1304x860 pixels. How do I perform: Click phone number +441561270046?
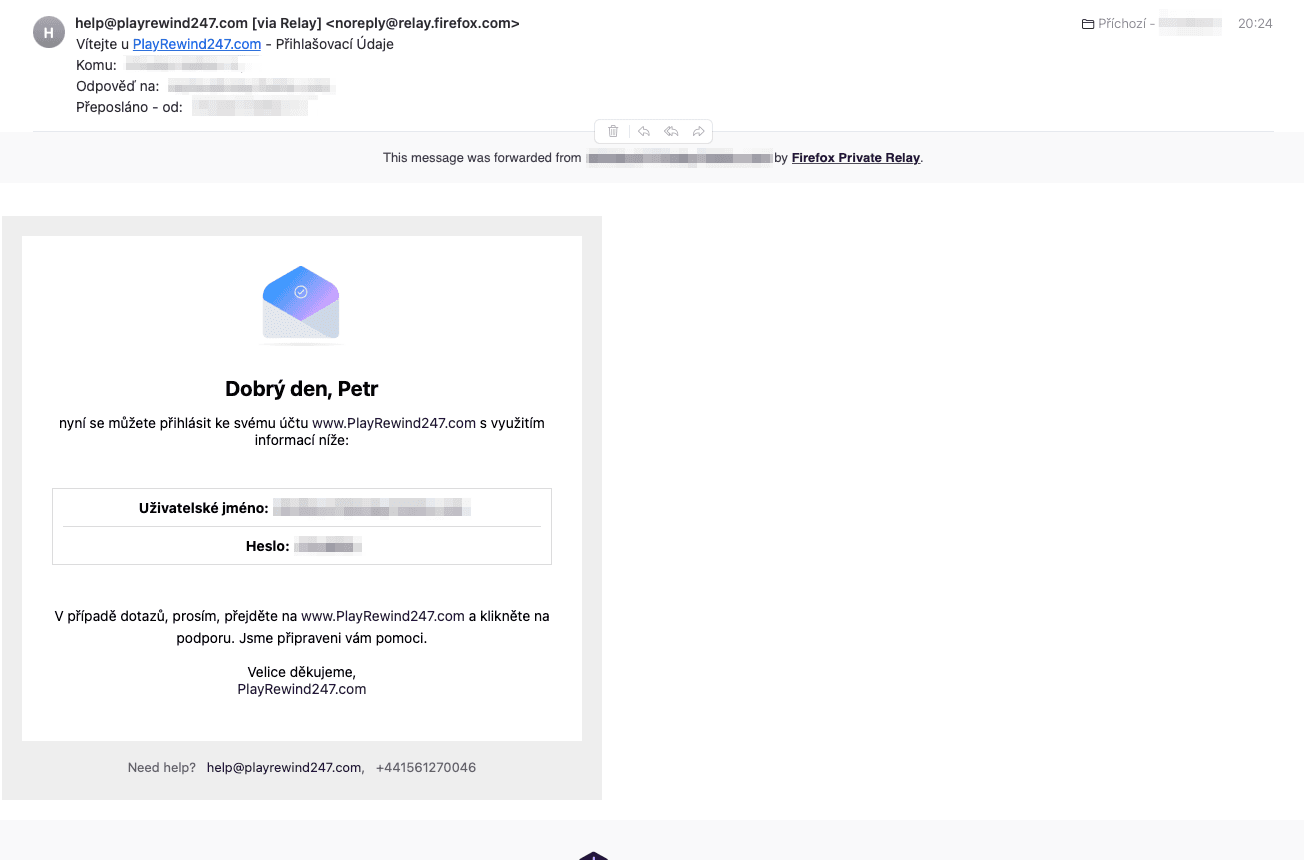426,768
